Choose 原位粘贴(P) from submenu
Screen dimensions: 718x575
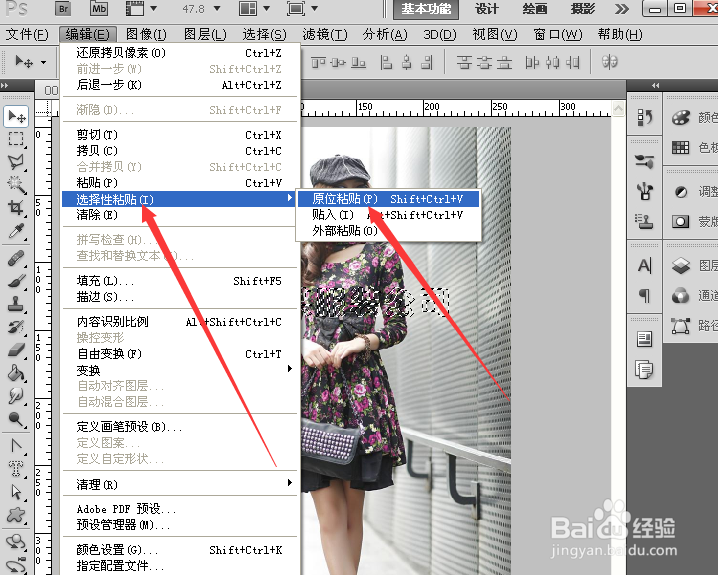coord(388,199)
